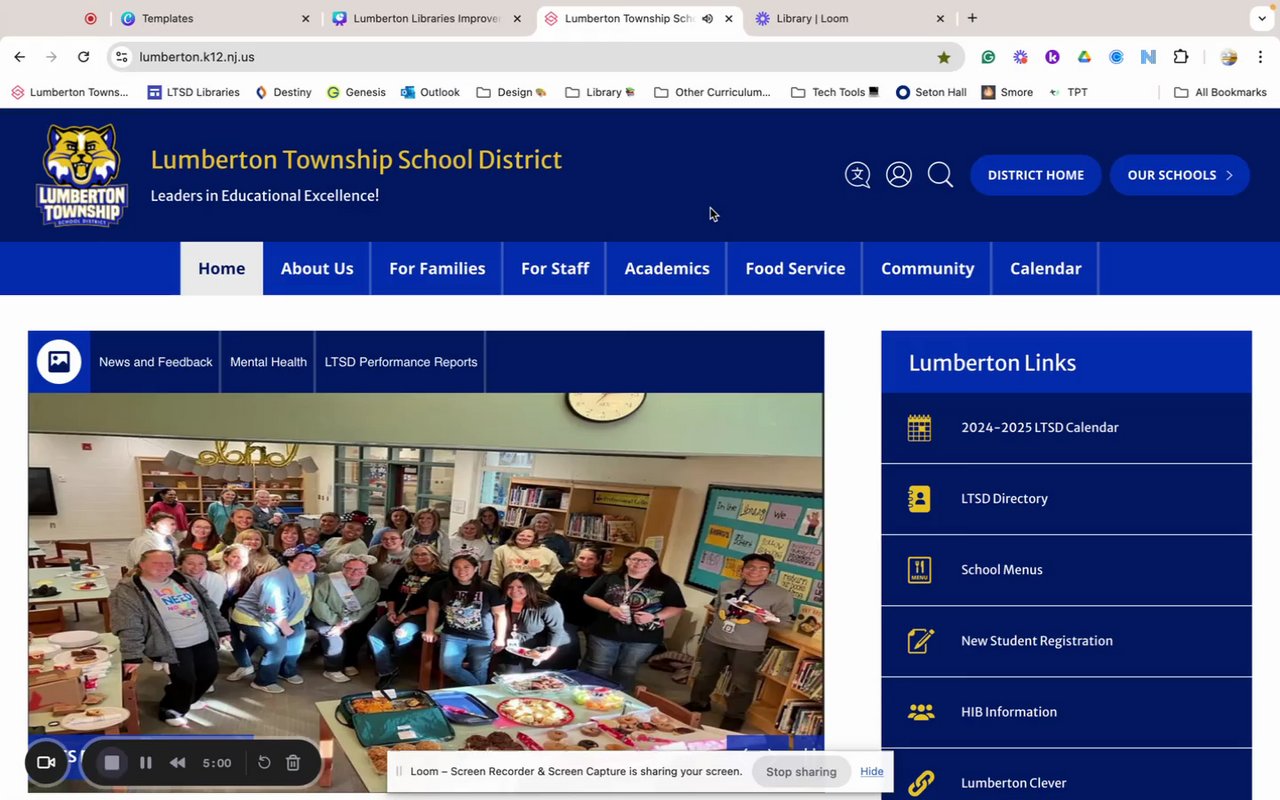Open the Google Drive extension icon
This screenshot has width=1280, height=800.
[x=1084, y=57]
